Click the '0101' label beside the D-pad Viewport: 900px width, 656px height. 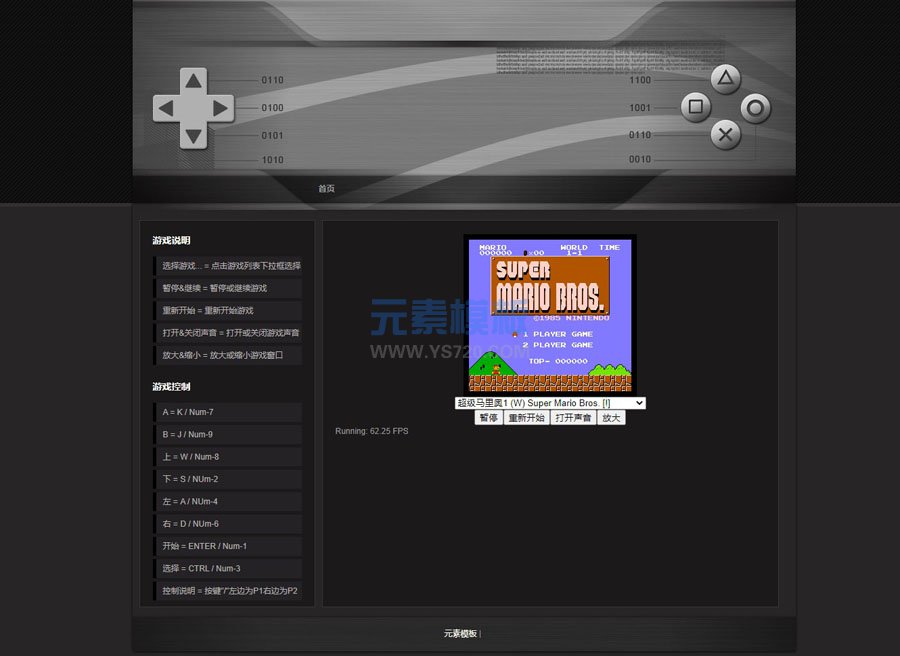[273, 135]
